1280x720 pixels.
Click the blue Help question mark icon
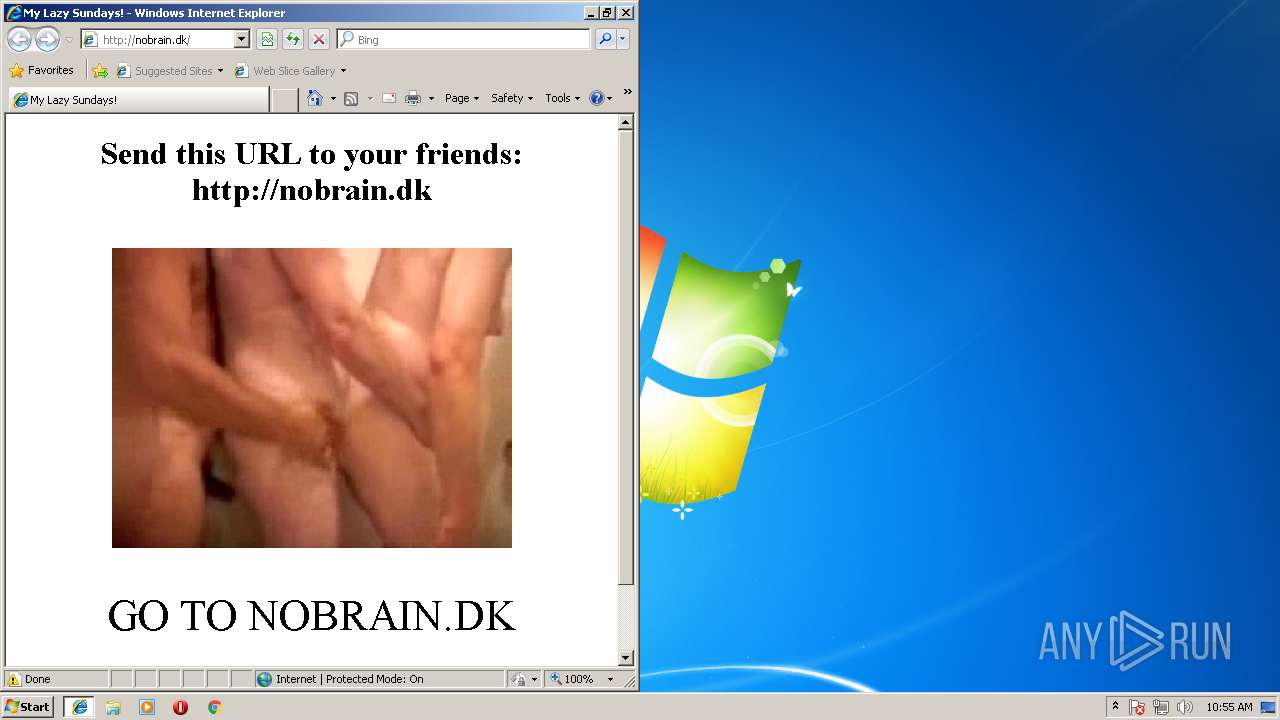point(597,98)
